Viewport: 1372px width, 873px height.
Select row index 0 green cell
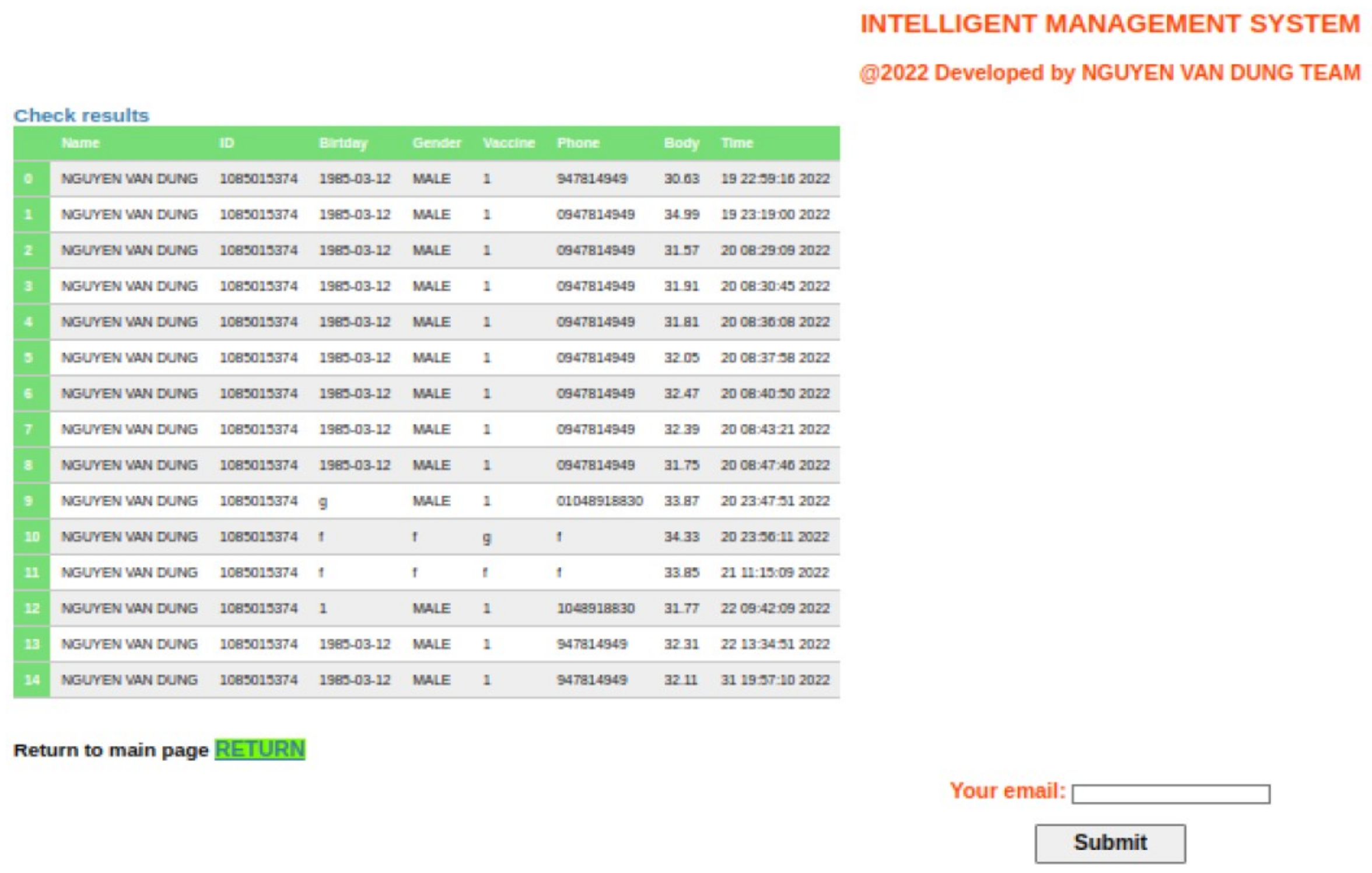29,178
